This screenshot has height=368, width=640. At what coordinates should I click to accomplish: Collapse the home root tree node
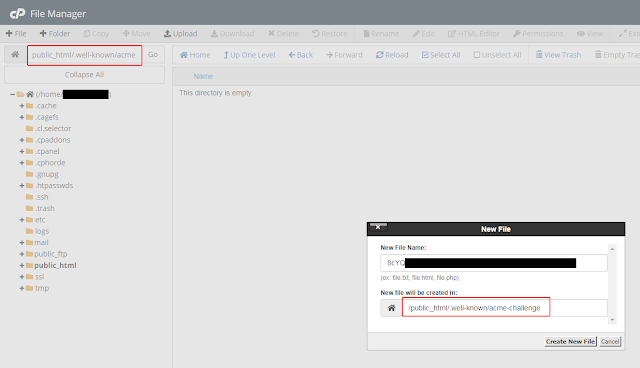click(x=12, y=94)
